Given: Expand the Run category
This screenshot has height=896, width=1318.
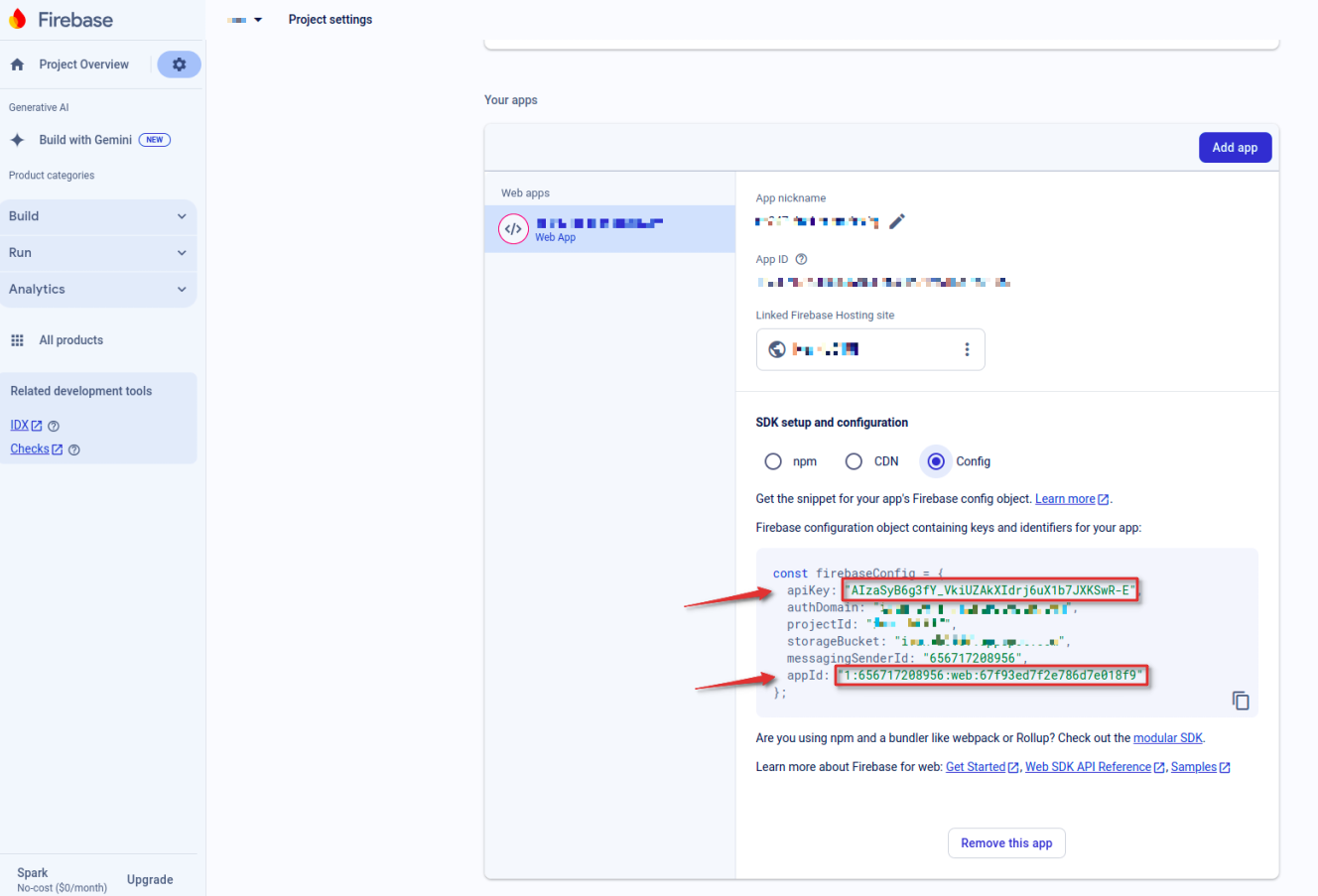Looking at the screenshot, I should pyautogui.click(x=98, y=253).
